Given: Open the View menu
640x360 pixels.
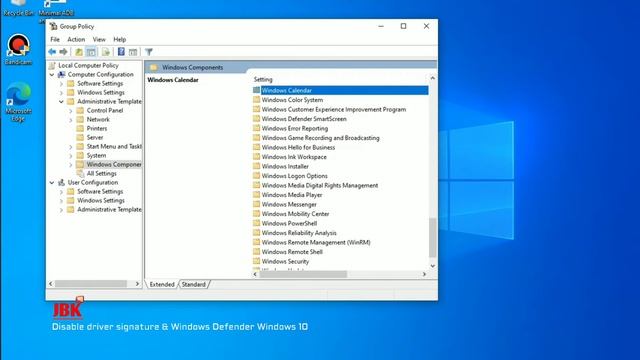Looking at the screenshot, I should (x=99, y=40).
